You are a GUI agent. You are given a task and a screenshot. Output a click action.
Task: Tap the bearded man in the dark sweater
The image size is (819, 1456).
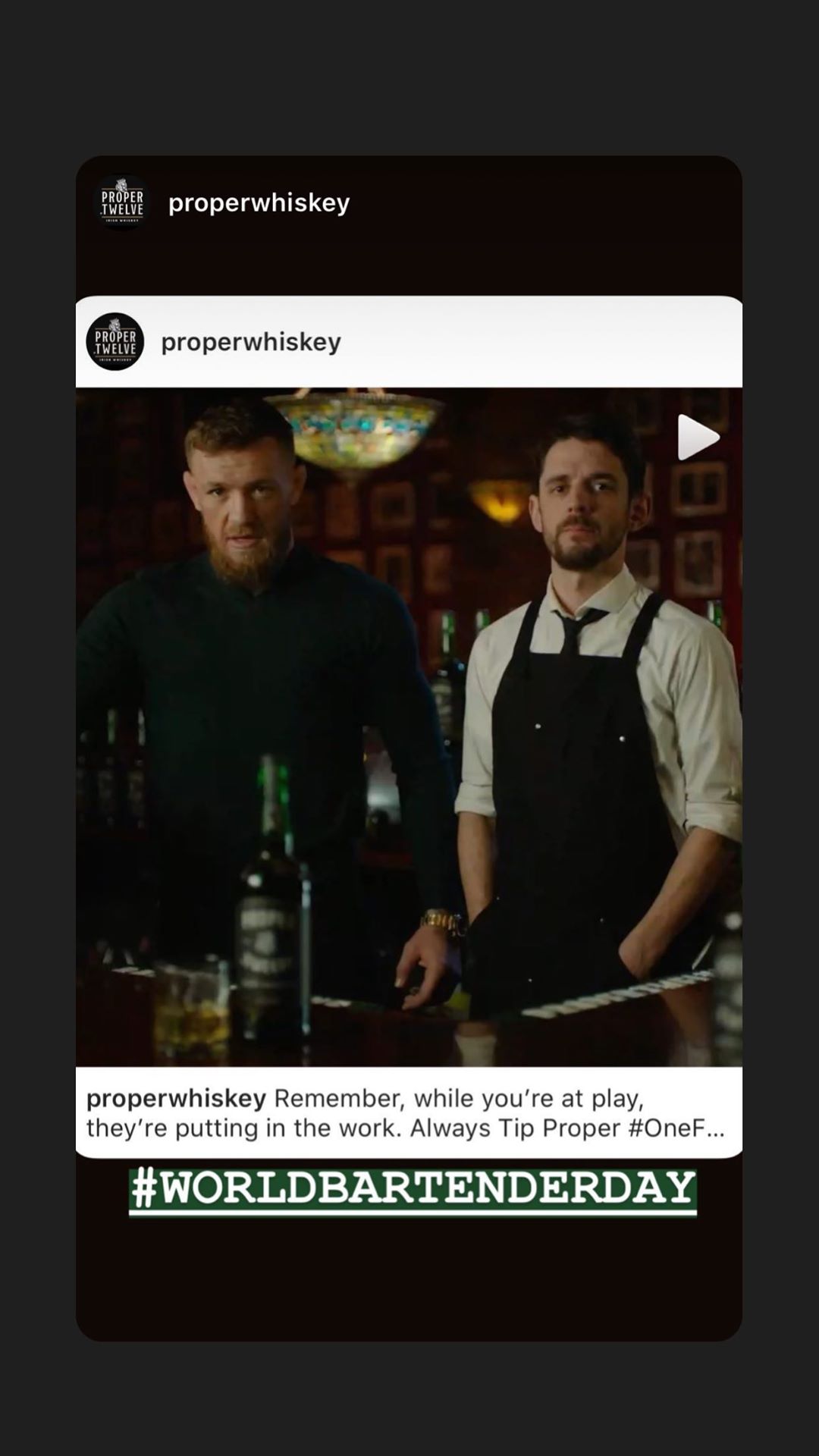(x=258, y=682)
